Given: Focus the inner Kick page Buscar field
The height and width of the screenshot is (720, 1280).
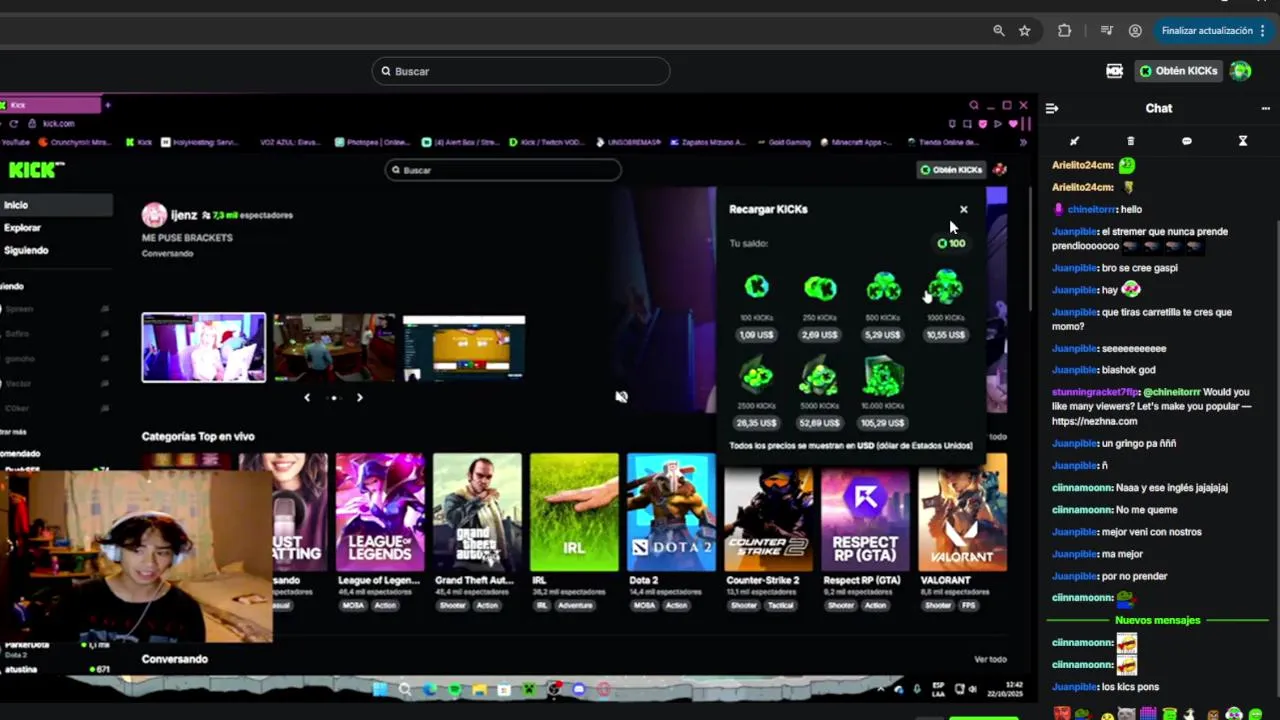Looking at the screenshot, I should (x=503, y=170).
